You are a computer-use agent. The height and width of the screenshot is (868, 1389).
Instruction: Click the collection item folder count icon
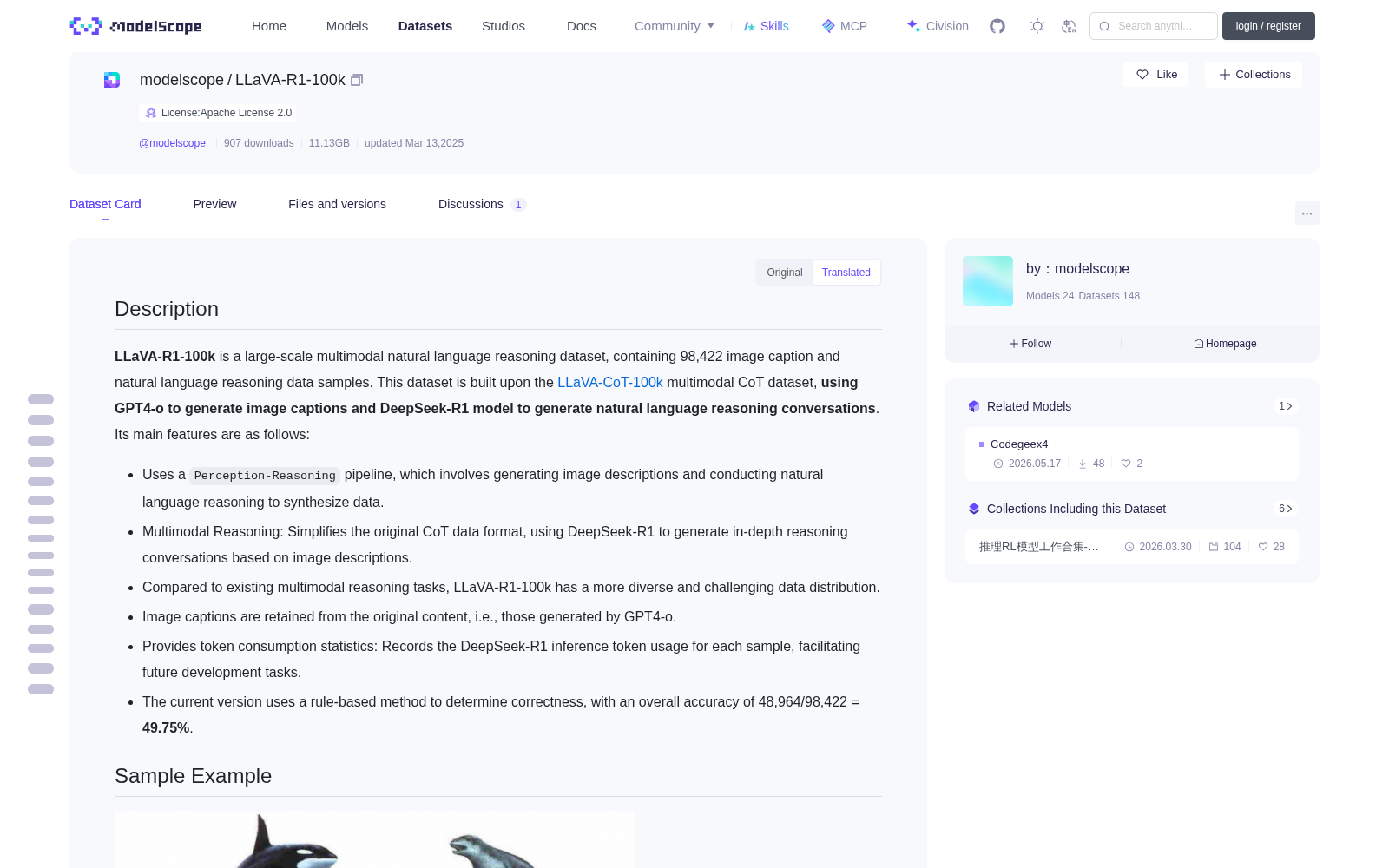[1214, 547]
